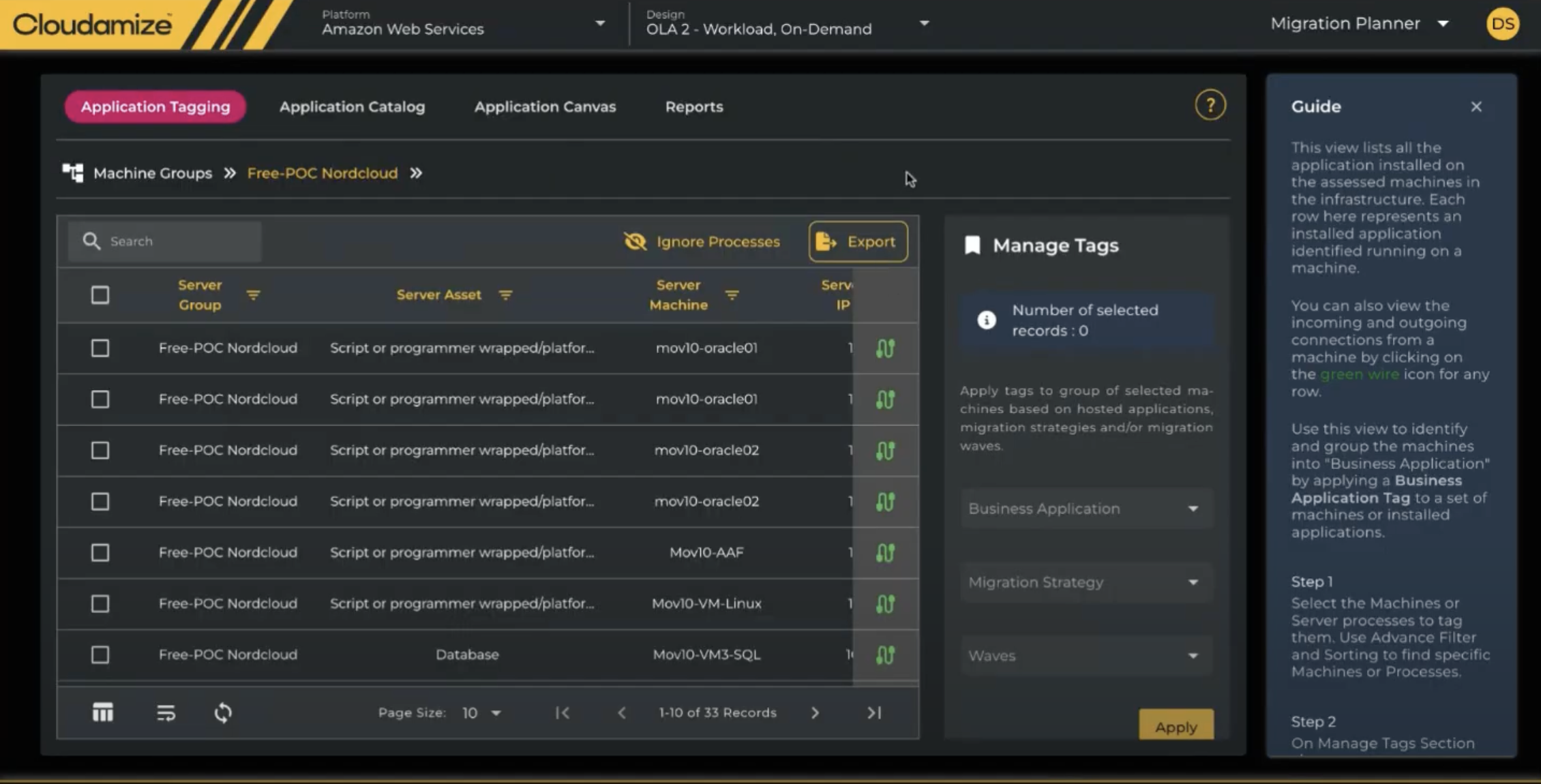1541x784 pixels.
Task: Click the Server IP column header
Action: click(x=837, y=295)
